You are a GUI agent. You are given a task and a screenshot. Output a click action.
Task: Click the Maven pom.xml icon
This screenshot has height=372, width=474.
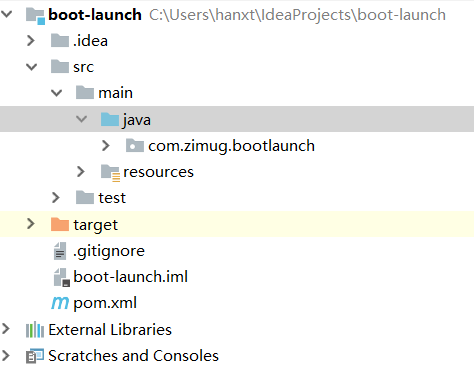pos(60,303)
